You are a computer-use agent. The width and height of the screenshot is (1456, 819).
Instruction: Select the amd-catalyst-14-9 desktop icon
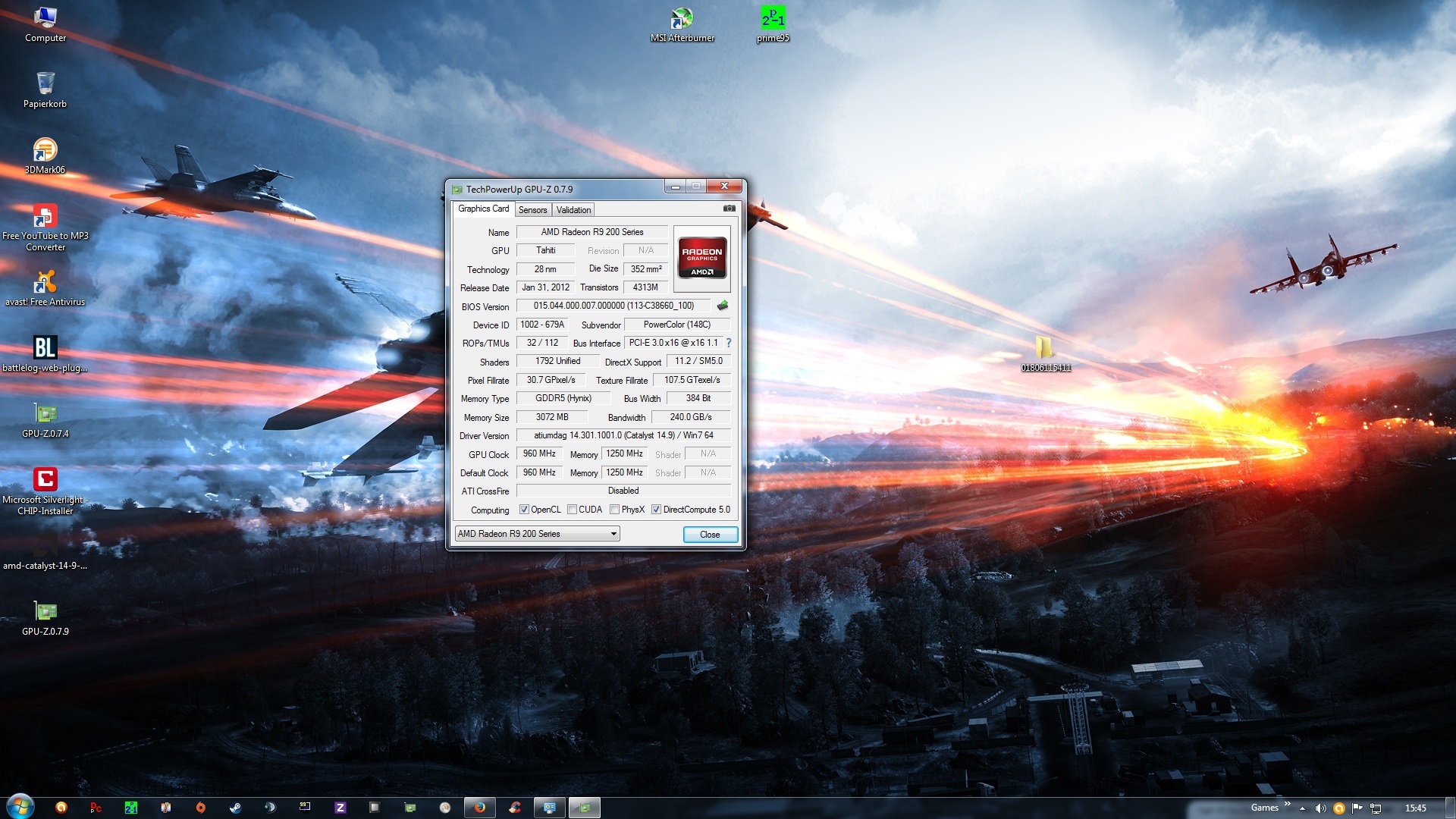click(45, 552)
